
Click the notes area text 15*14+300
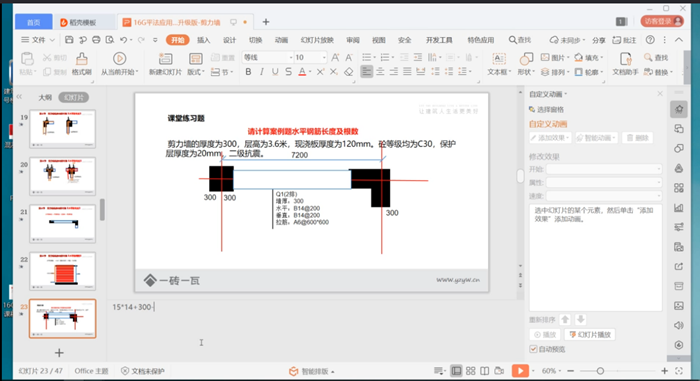(132, 307)
